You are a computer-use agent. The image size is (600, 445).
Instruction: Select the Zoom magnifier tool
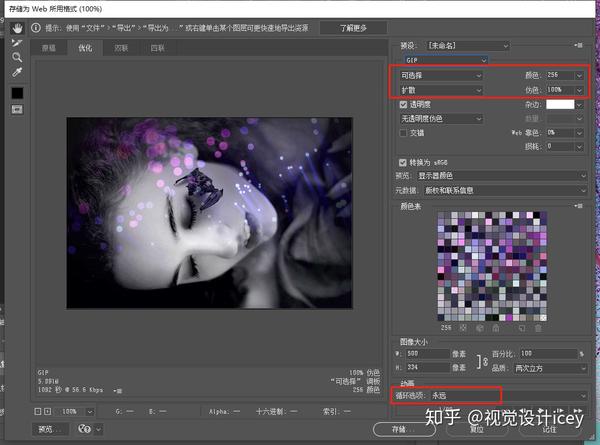coord(17,57)
